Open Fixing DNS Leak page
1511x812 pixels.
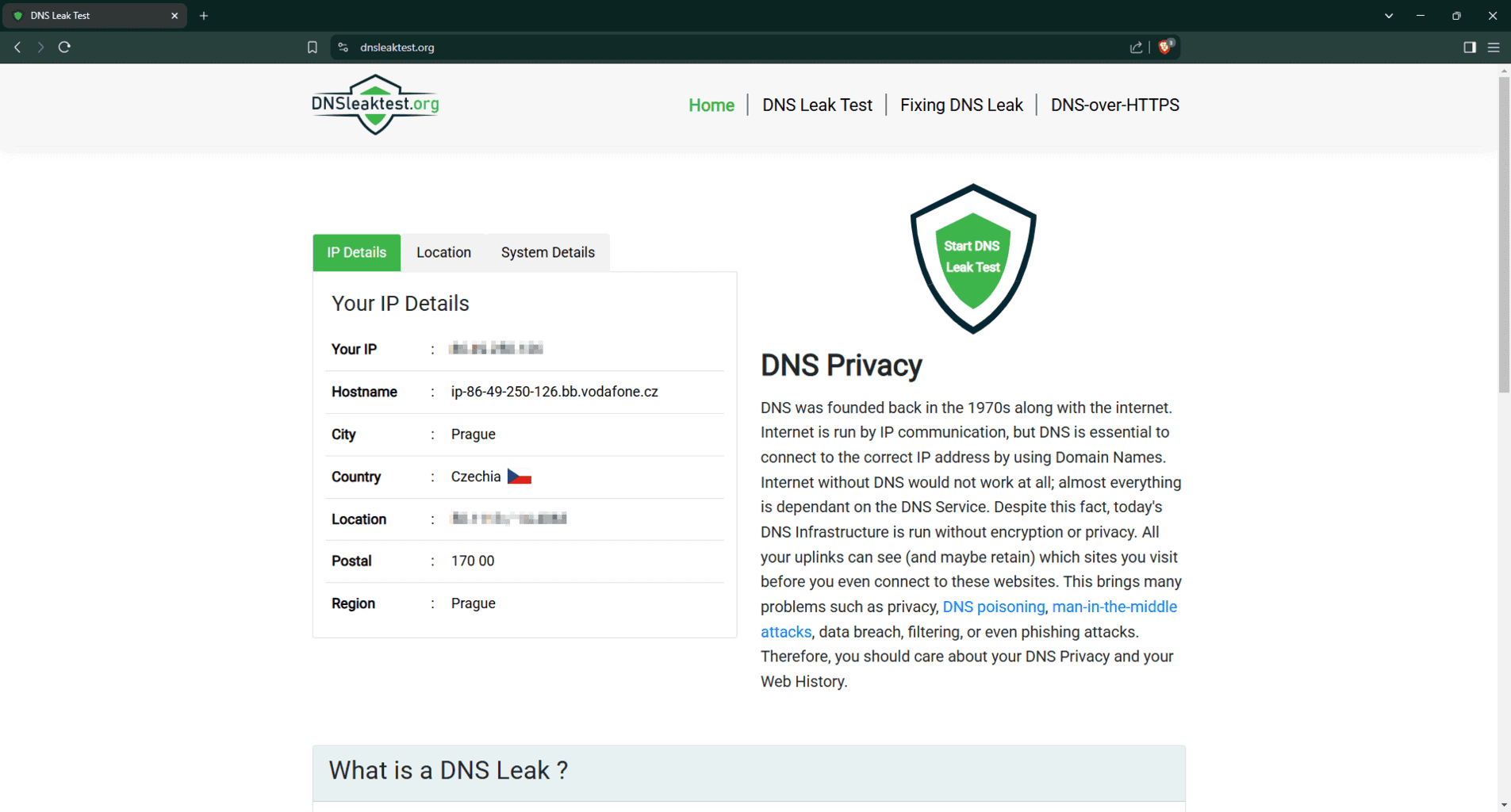(x=961, y=105)
